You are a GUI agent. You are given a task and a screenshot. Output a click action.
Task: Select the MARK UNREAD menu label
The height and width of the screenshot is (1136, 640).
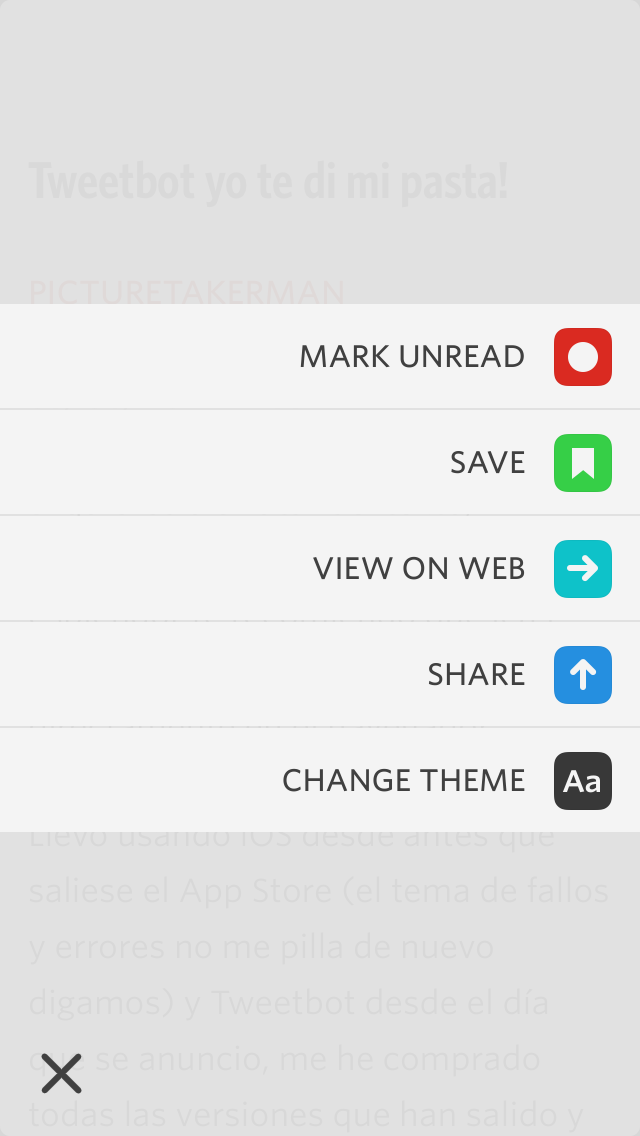(412, 357)
